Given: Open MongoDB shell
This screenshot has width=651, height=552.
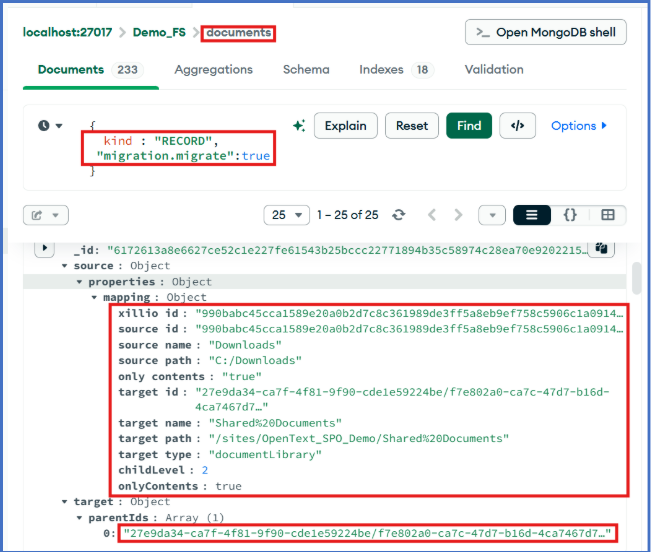Looking at the screenshot, I should pos(546,32).
